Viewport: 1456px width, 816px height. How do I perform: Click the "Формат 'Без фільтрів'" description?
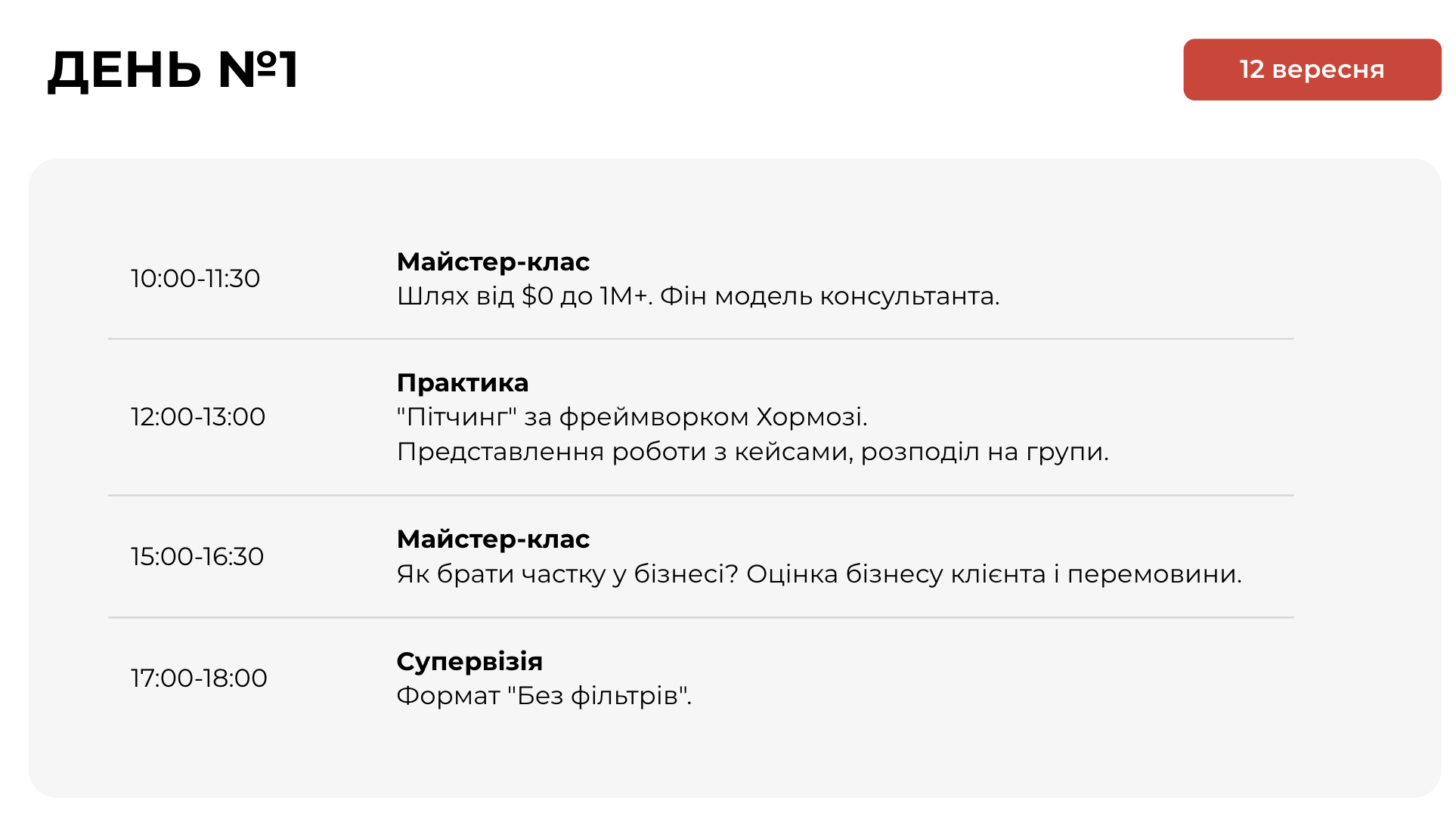544,696
